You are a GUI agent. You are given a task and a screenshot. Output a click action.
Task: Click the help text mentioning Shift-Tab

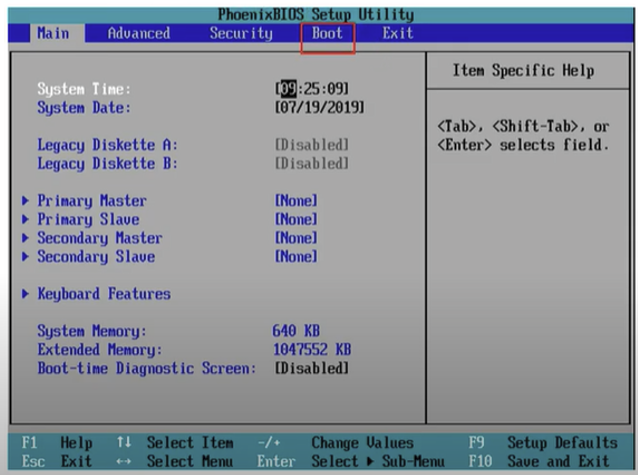coord(523,136)
